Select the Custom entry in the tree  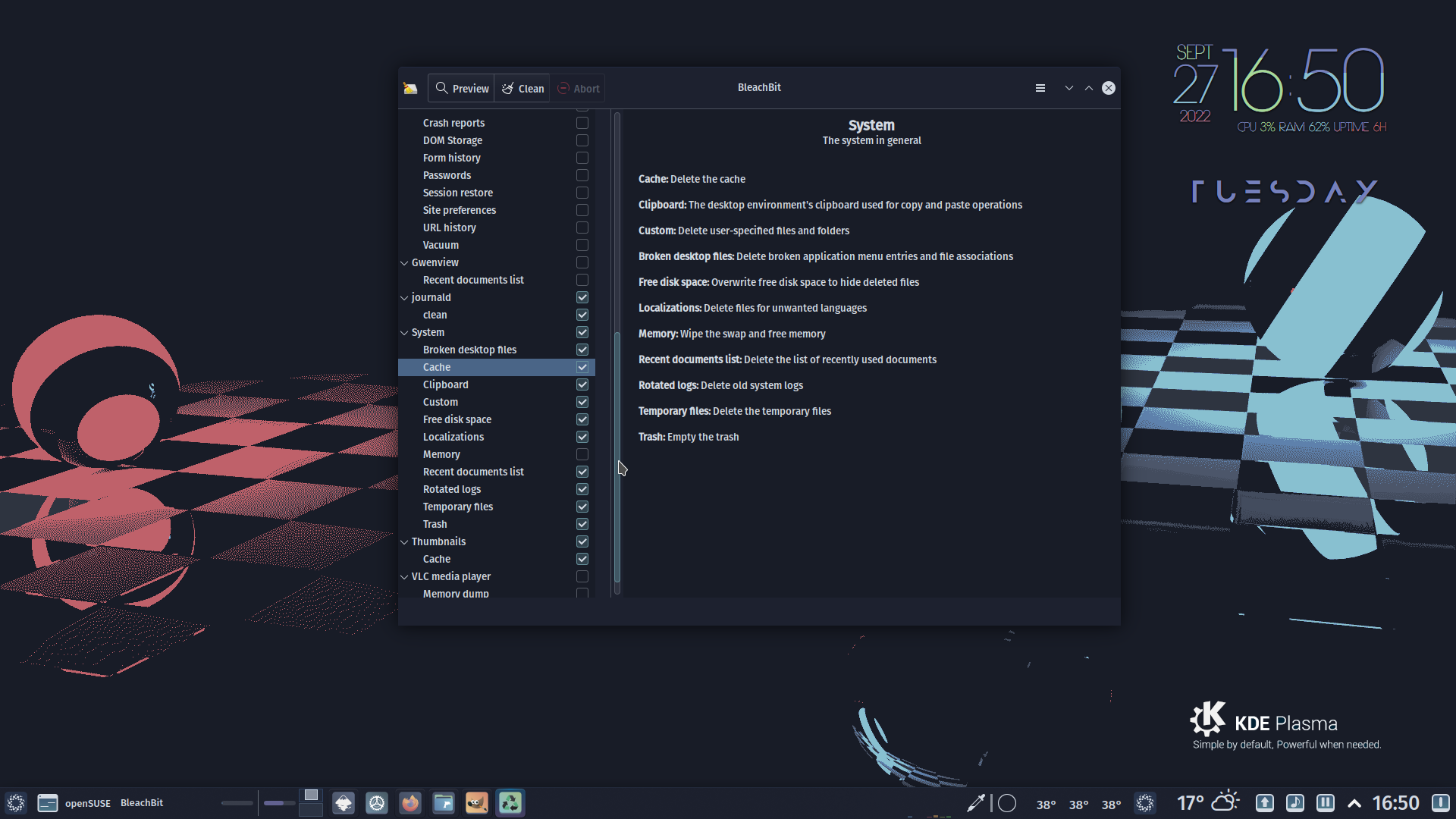click(497, 402)
